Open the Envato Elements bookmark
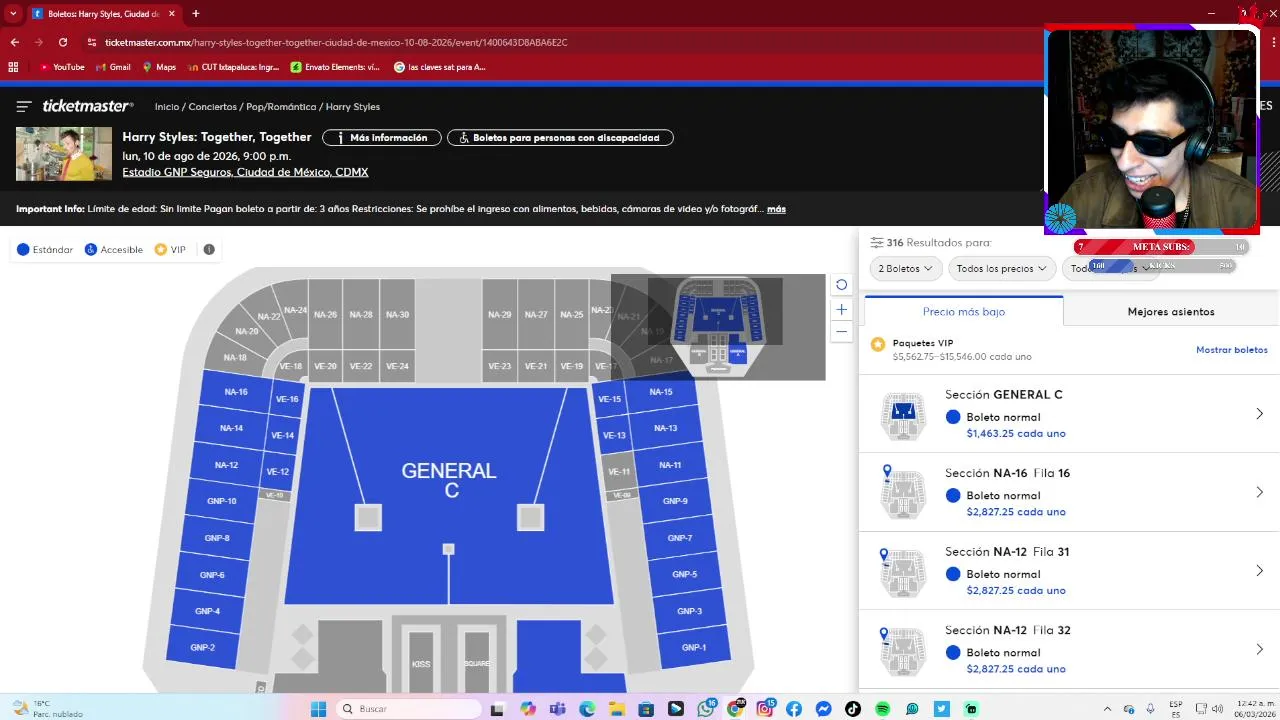 point(335,67)
